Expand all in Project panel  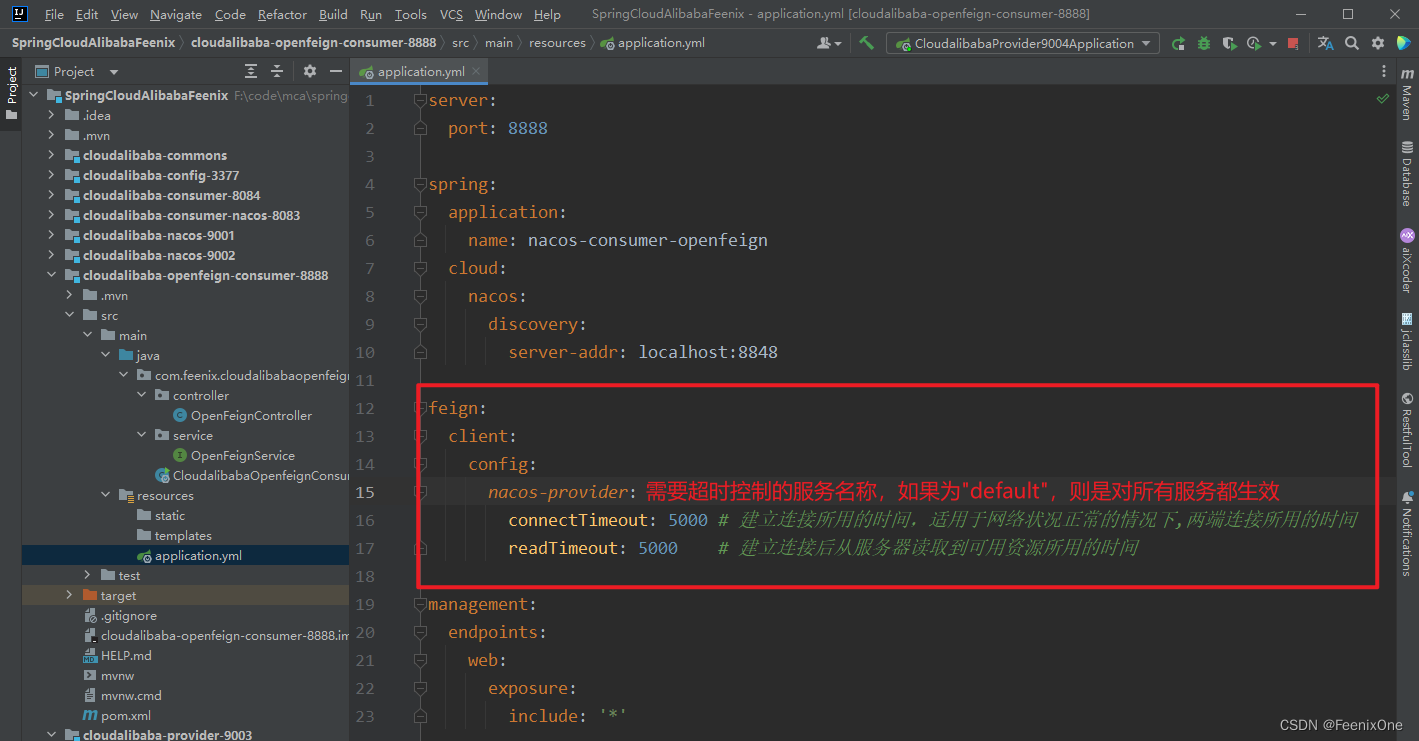tap(251, 71)
